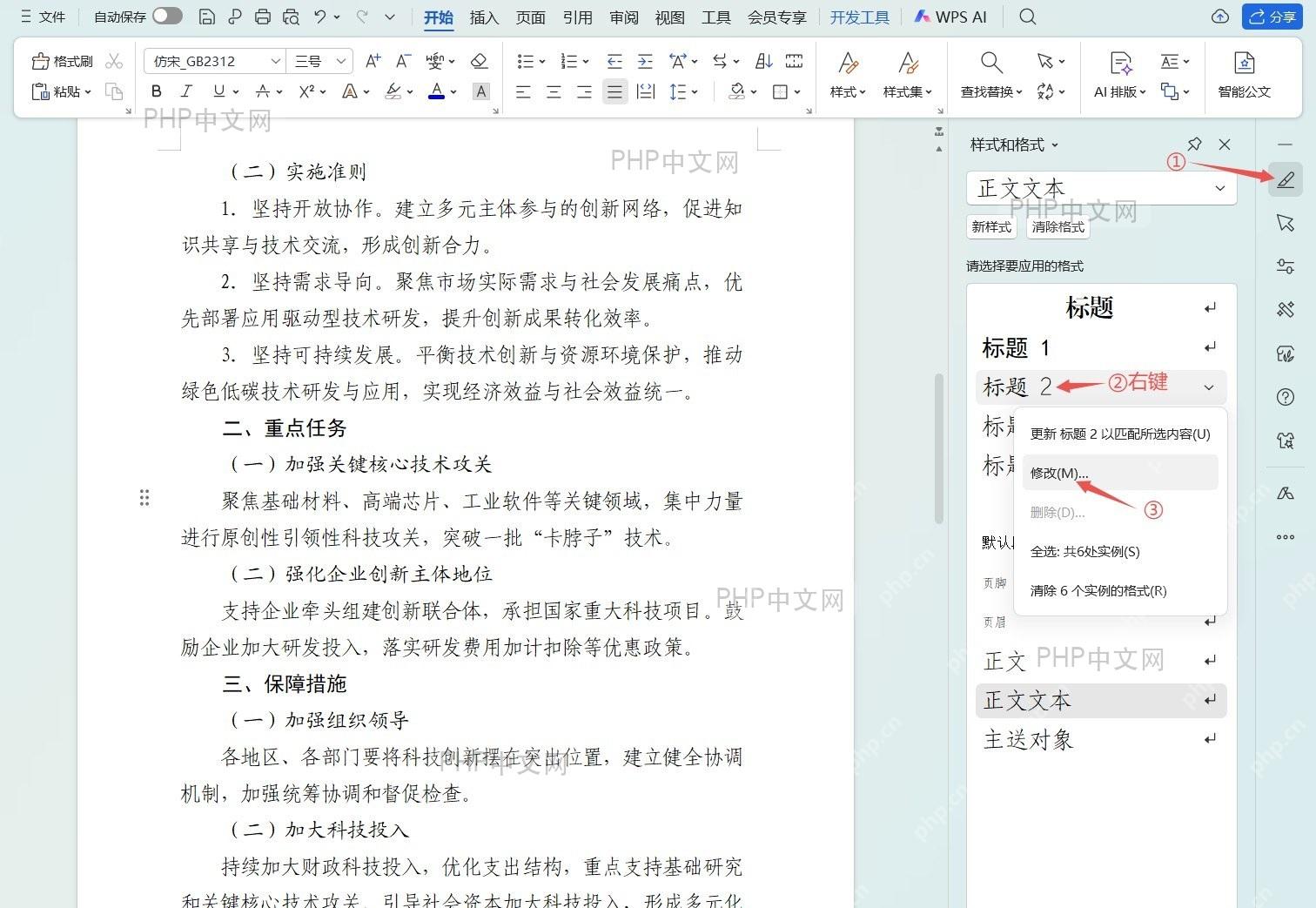The image size is (1316, 908).
Task: Open the 查找替换 find and replace tool
Action: 991,74
